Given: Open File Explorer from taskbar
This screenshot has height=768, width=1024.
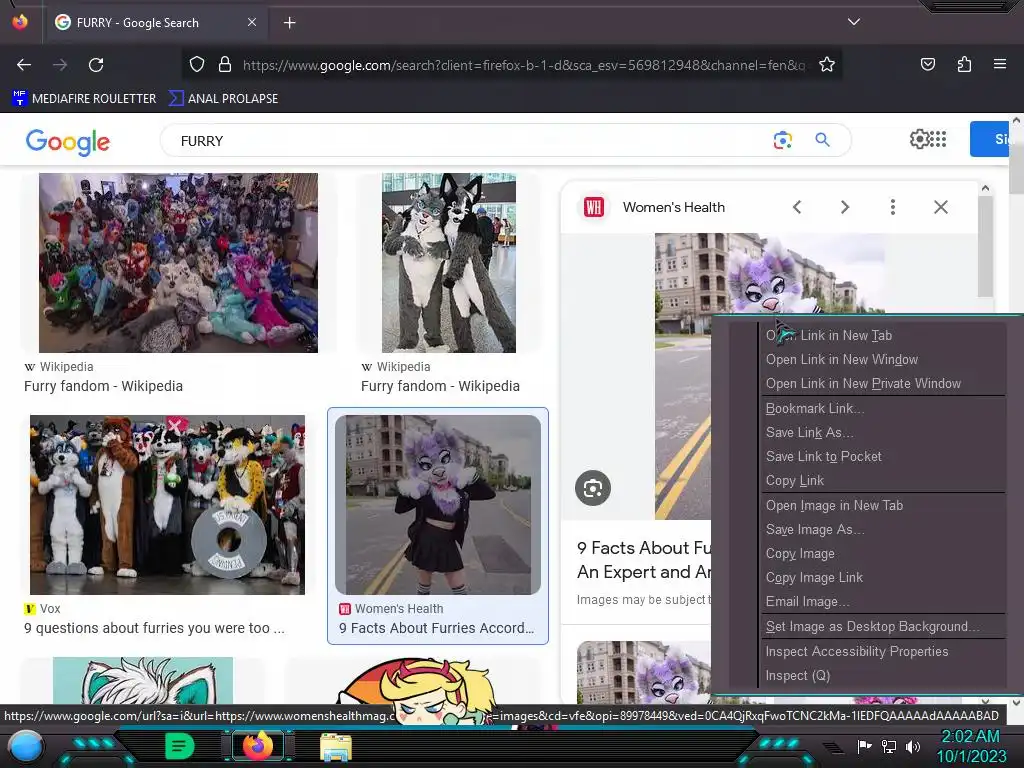Looking at the screenshot, I should (x=336, y=748).
